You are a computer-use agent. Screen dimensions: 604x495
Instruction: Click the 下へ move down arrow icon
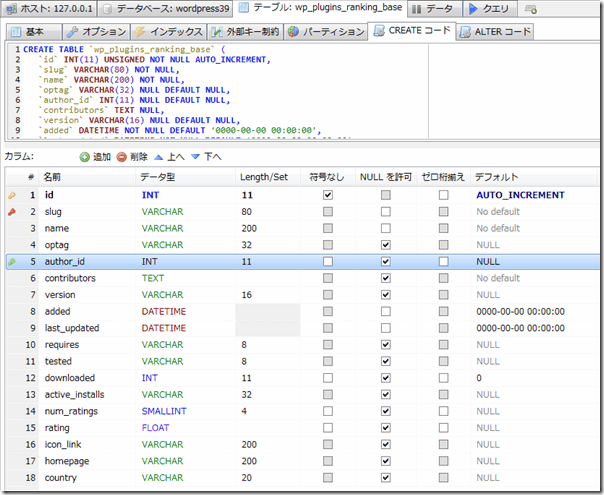click(196, 157)
